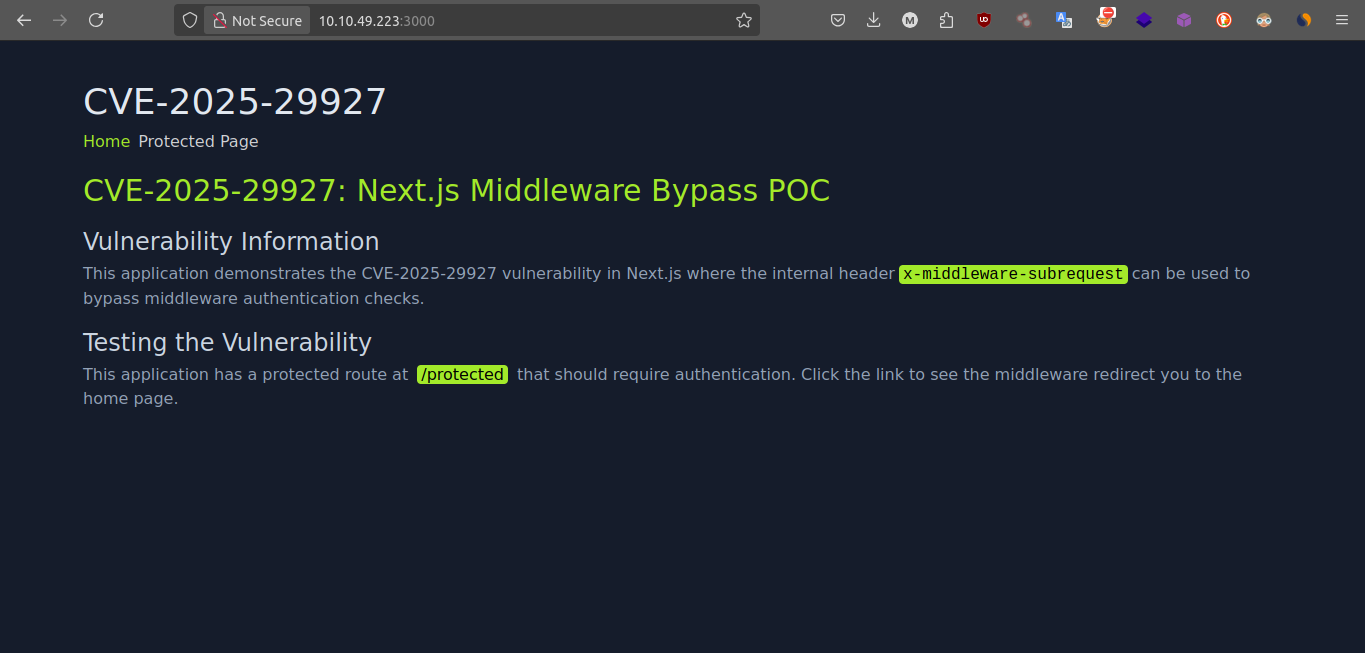Go back to the previous page

(x=24, y=20)
